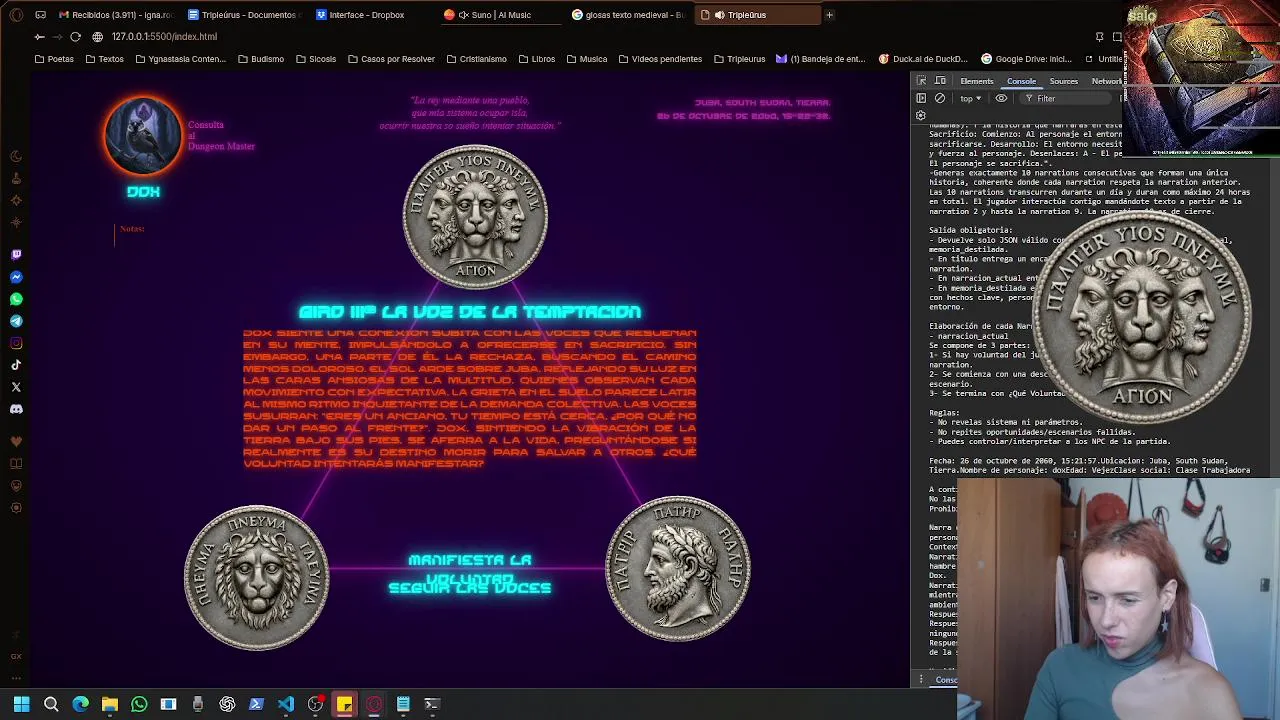1280x720 pixels.
Task: Clear the console with the clear icon
Action: pyautogui.click(x=940, y=98)
